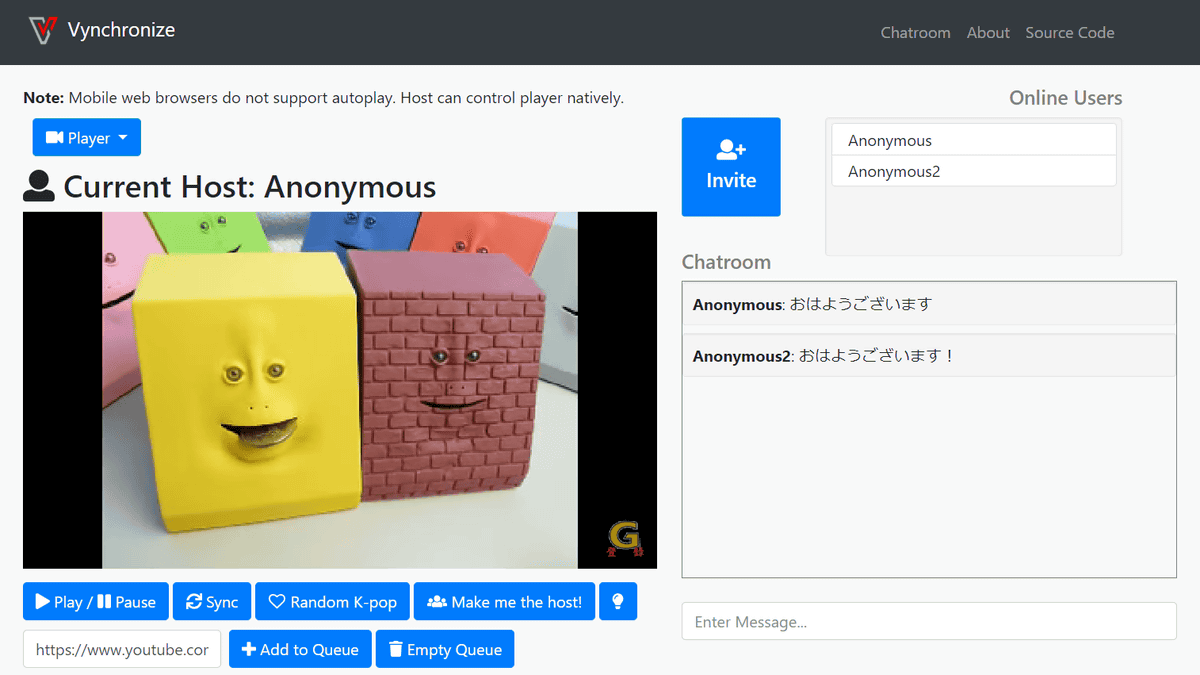Open the About nav link
The image size is (1200, 675).
click(x=988, y=32)
